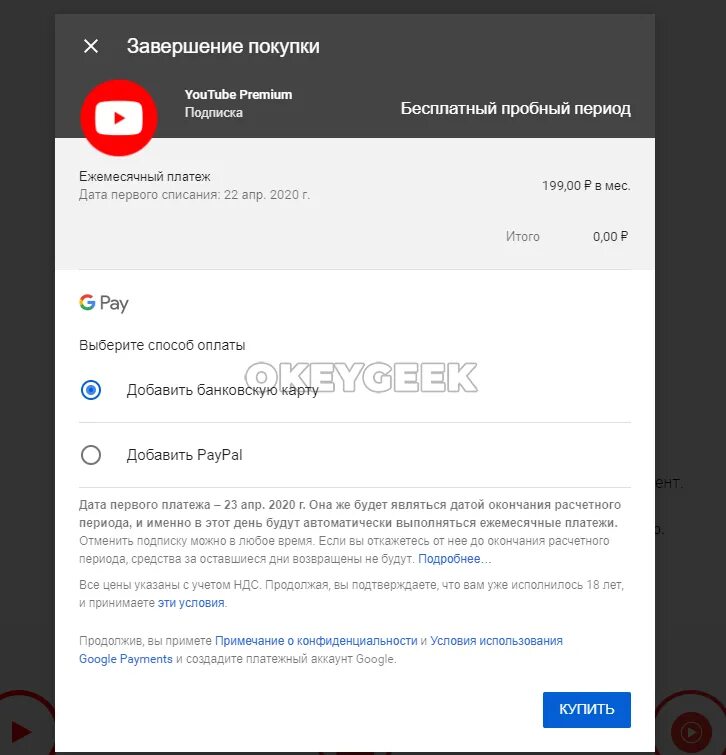Image resolution: width=726 pixels, height=755 pixels.
Task: Click the 'Завершение покупки' dialog title
Action: (x=223, y=46)
